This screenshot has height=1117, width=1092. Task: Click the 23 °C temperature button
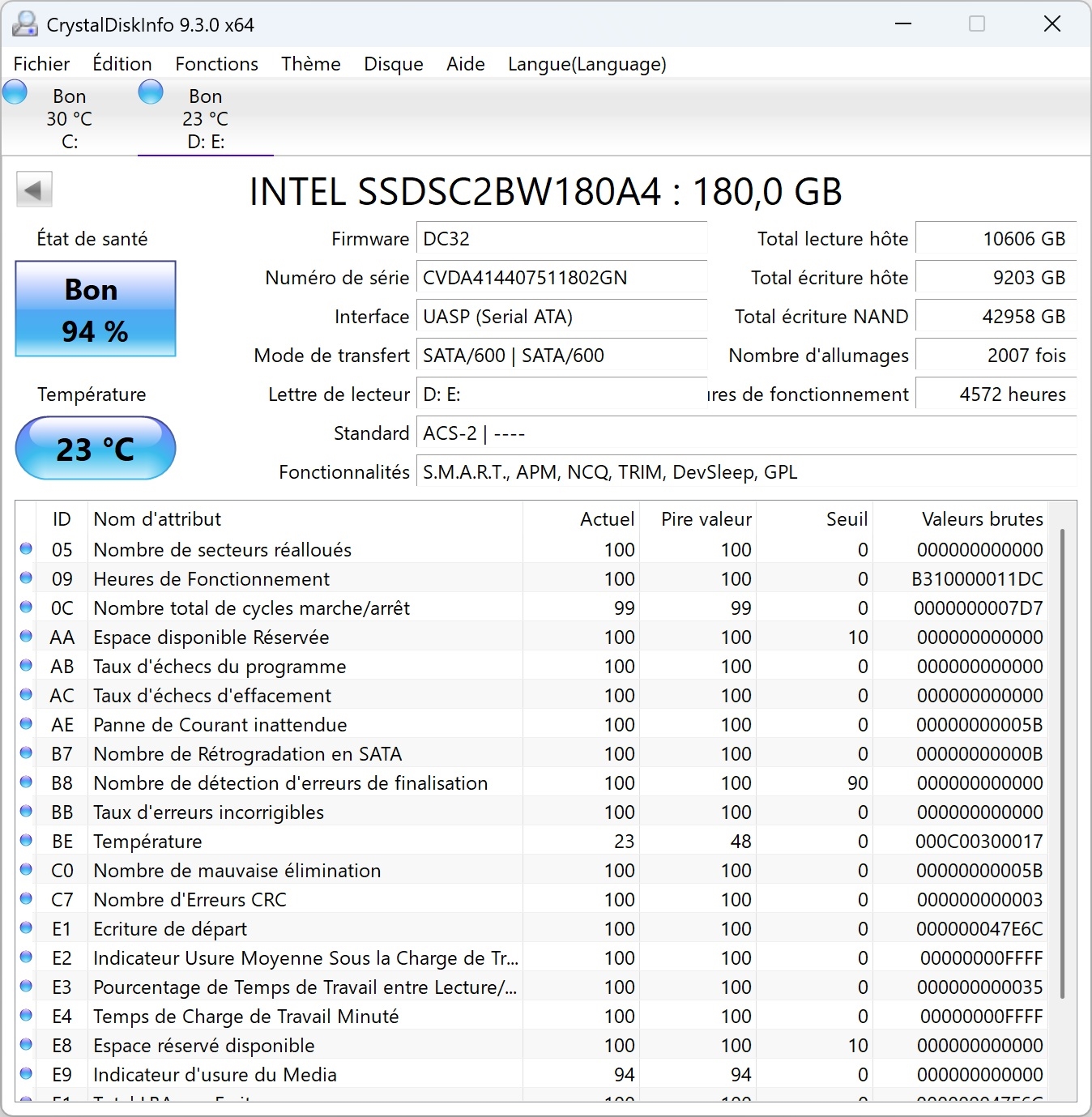[96, 448]
